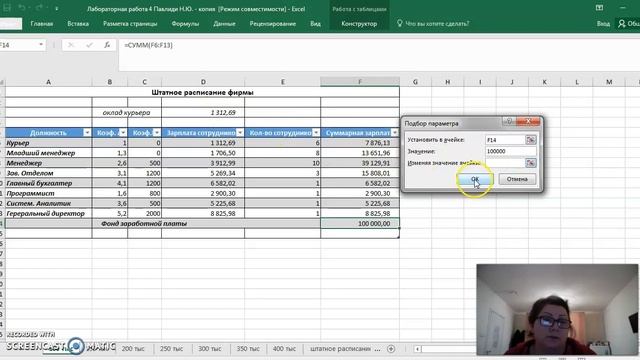640x360 pixels.
Task: Open the Зарплата сотрудника filter dropdown
Action: tap(240, 133)
